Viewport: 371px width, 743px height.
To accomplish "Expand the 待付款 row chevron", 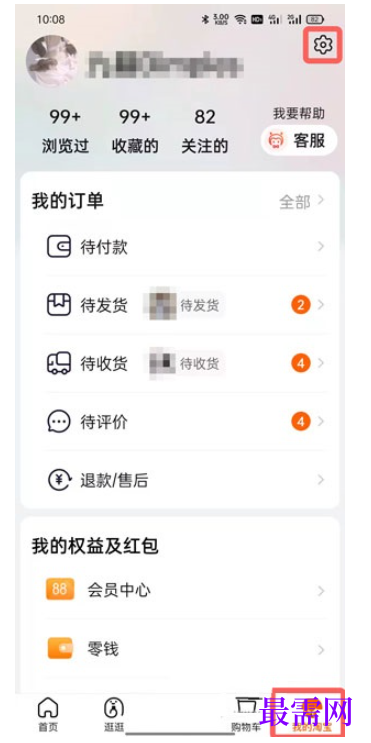I will click(321, 246).
